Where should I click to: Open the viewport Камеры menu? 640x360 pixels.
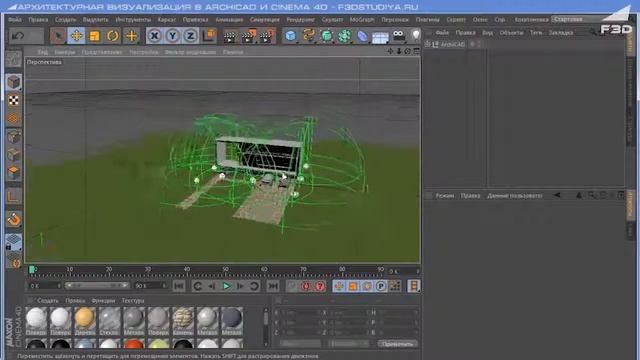tap(64, 52)
